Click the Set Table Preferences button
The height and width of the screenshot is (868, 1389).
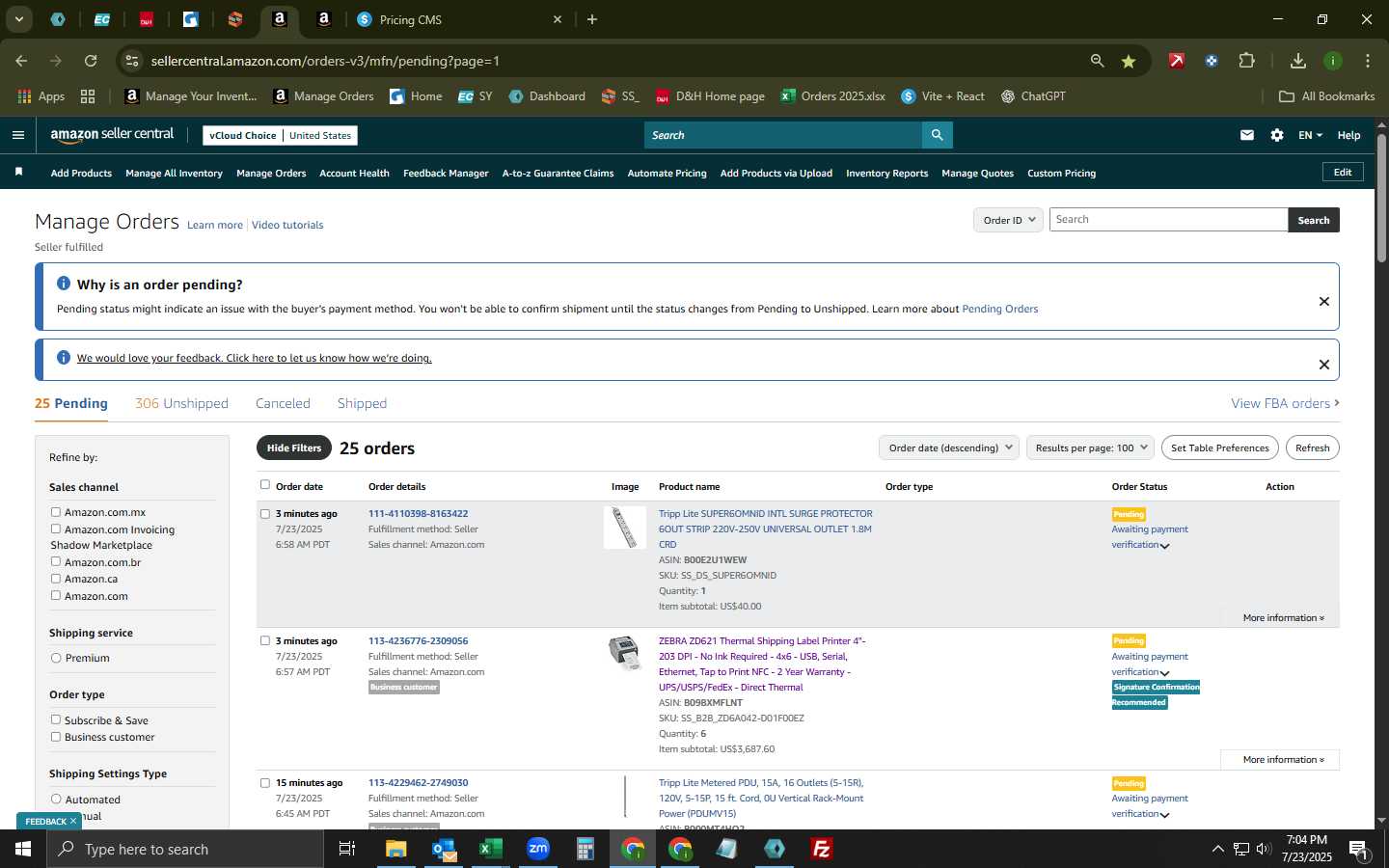coord(1220,448)
